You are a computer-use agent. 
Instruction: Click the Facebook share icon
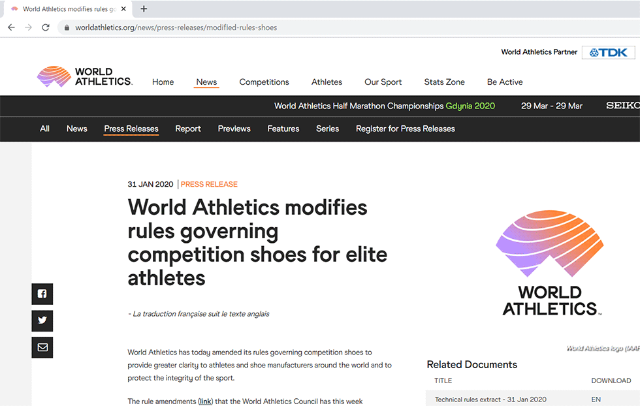click(x=42, y=294)
